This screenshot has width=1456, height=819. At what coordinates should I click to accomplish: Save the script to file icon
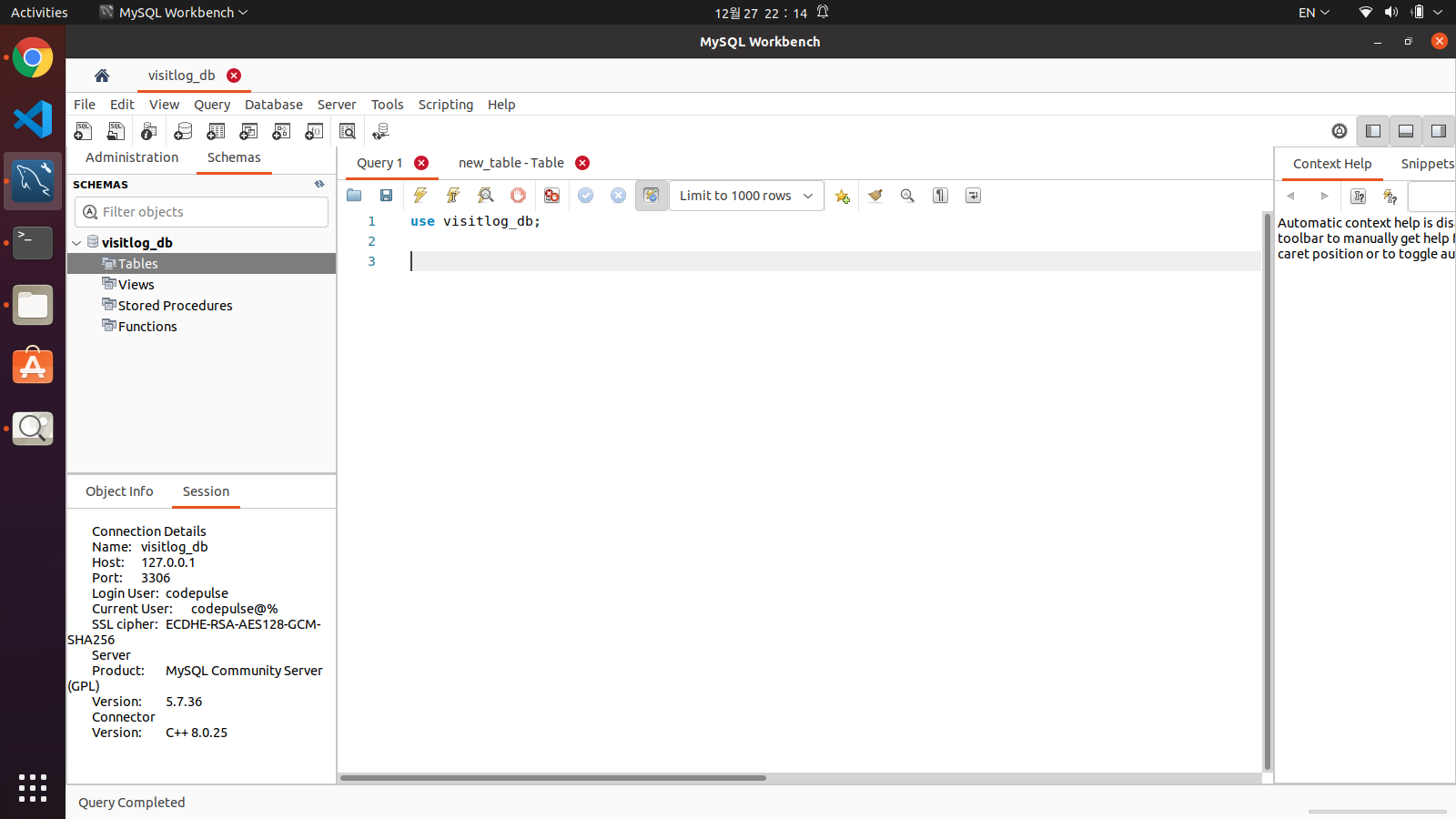(387, 196)
